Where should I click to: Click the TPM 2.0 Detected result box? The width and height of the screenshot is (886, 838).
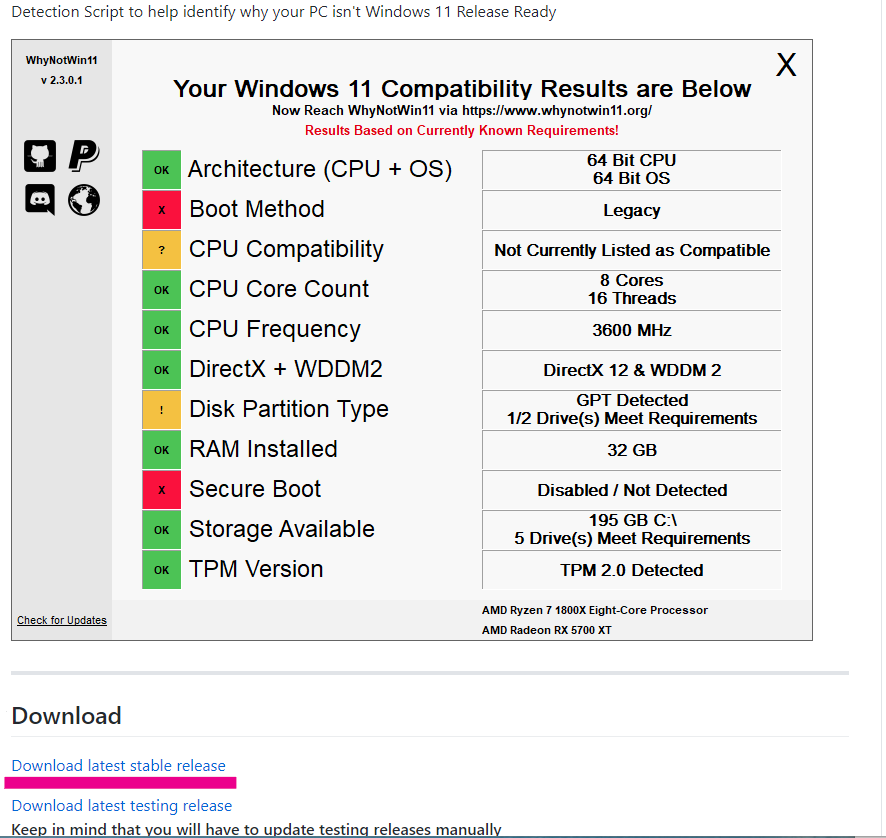click(632, 570)
